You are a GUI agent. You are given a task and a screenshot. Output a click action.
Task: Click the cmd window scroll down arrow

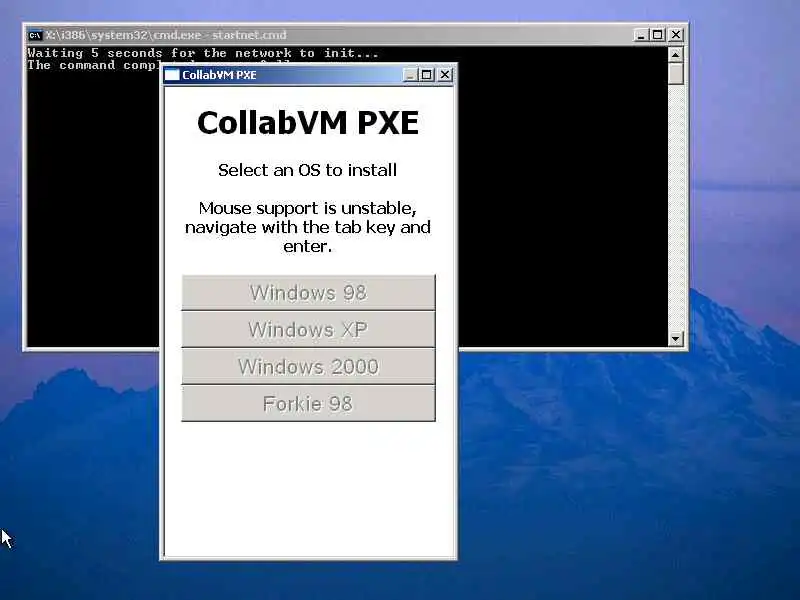(x=676, y=338)
